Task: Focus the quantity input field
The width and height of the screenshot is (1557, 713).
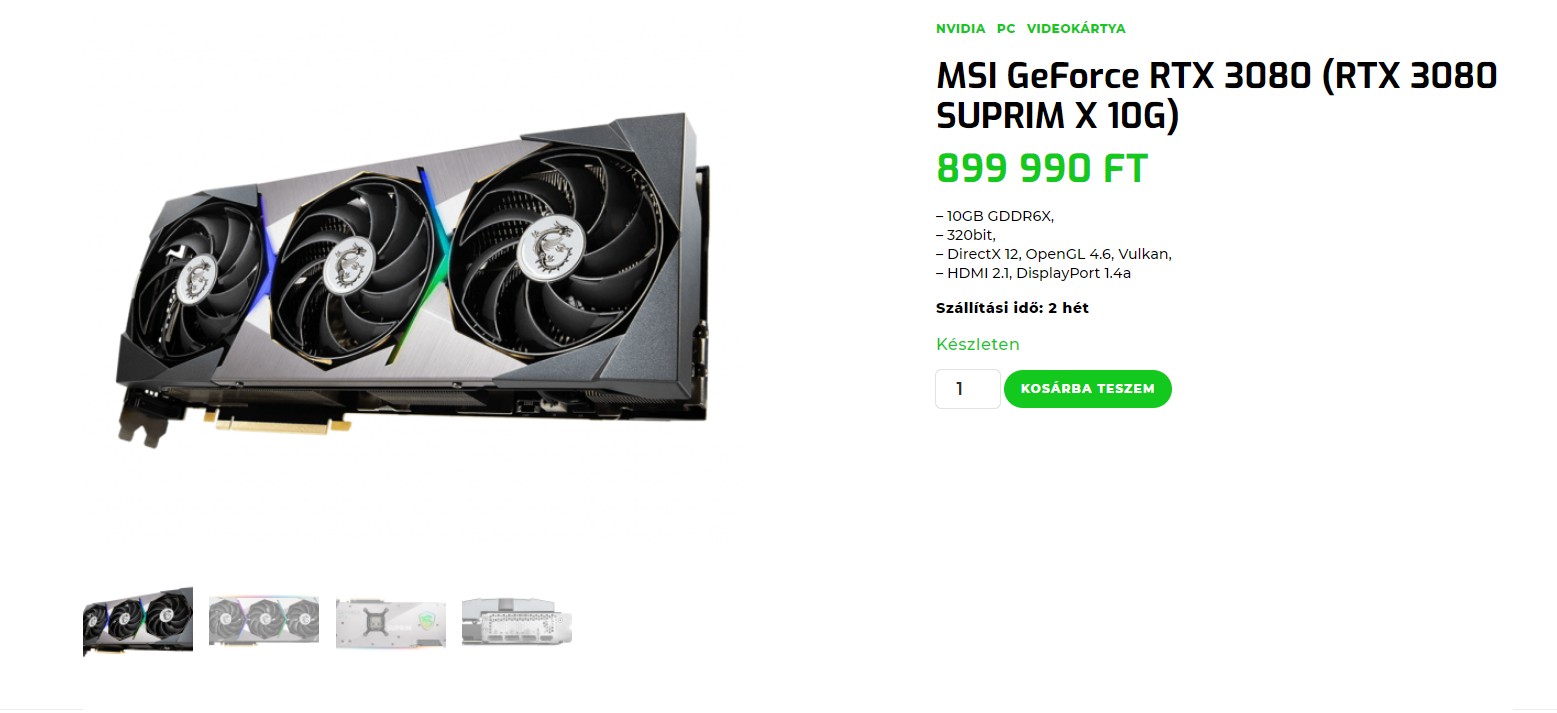Action: coord(967,389)
